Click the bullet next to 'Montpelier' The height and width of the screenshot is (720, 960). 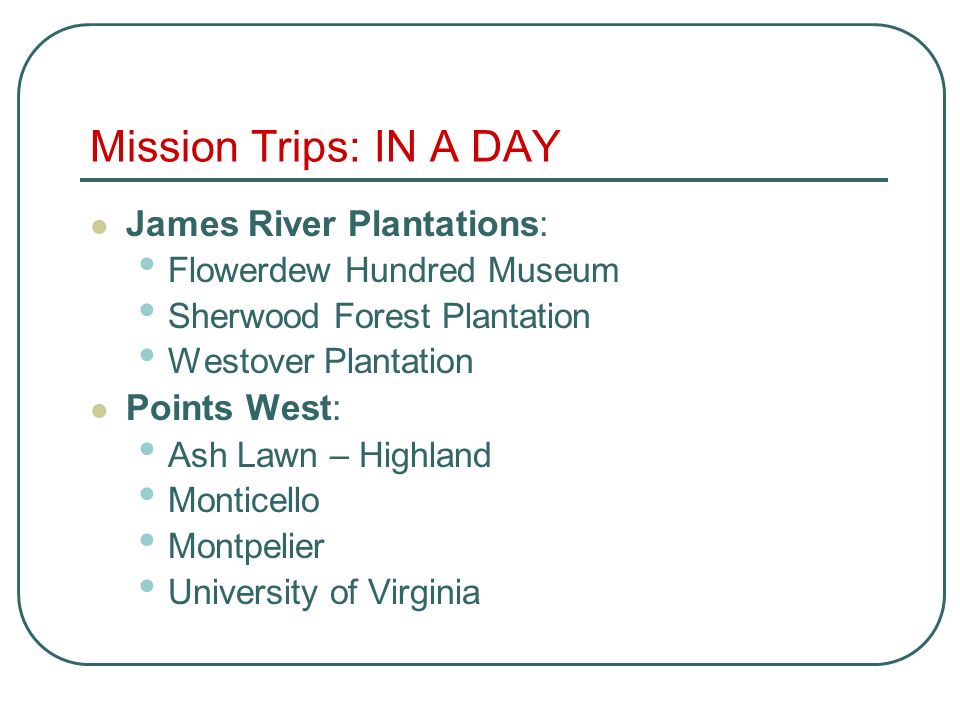tap(146, 539)
